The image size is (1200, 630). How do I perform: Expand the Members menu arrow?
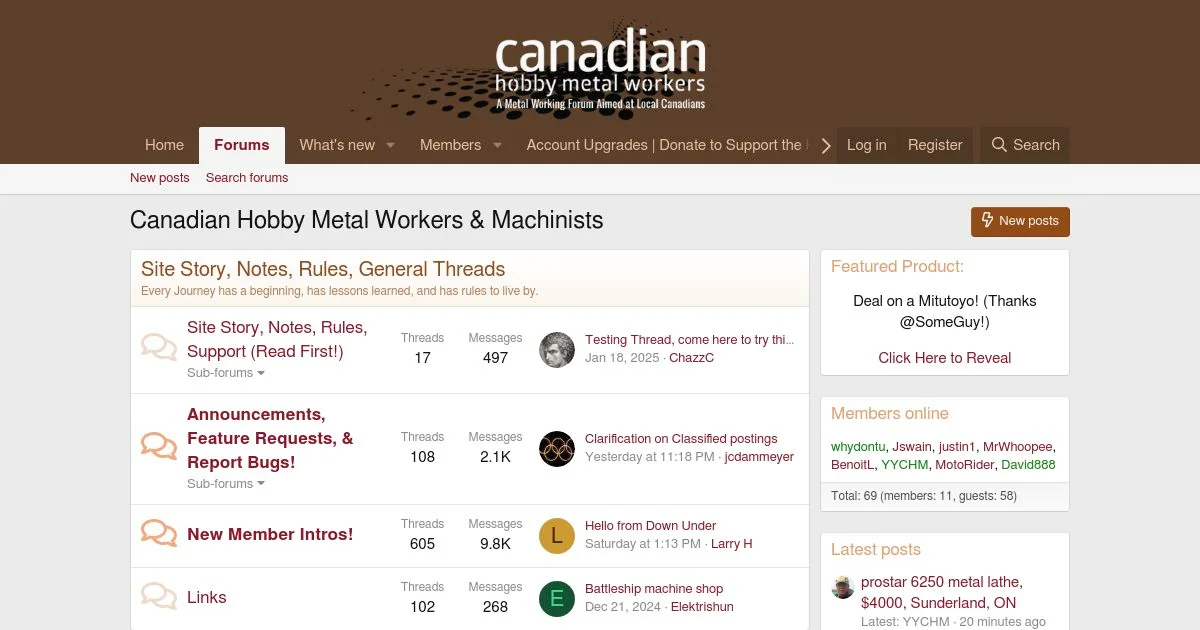(497, 145)
